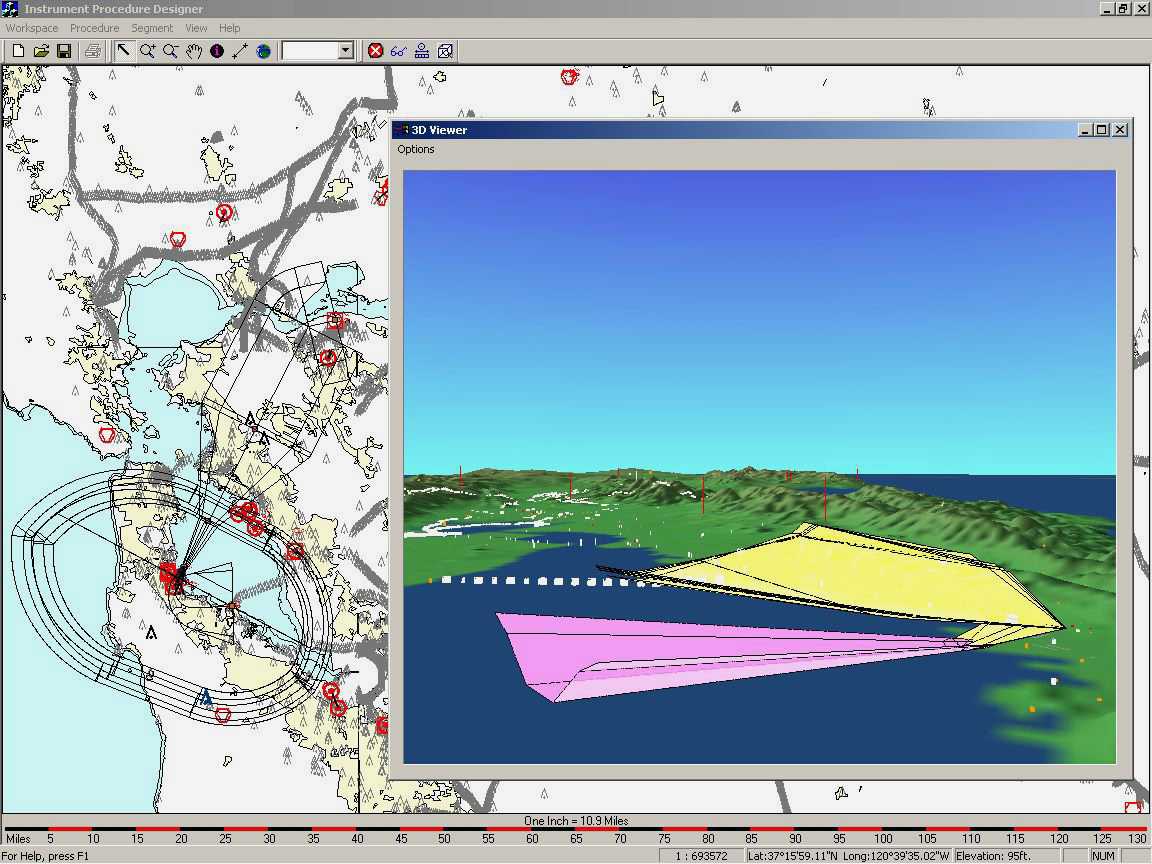Maximize the 3D Viewer window
Image resolution: width=1152 pixels, height=864 pixels.
1102,129
